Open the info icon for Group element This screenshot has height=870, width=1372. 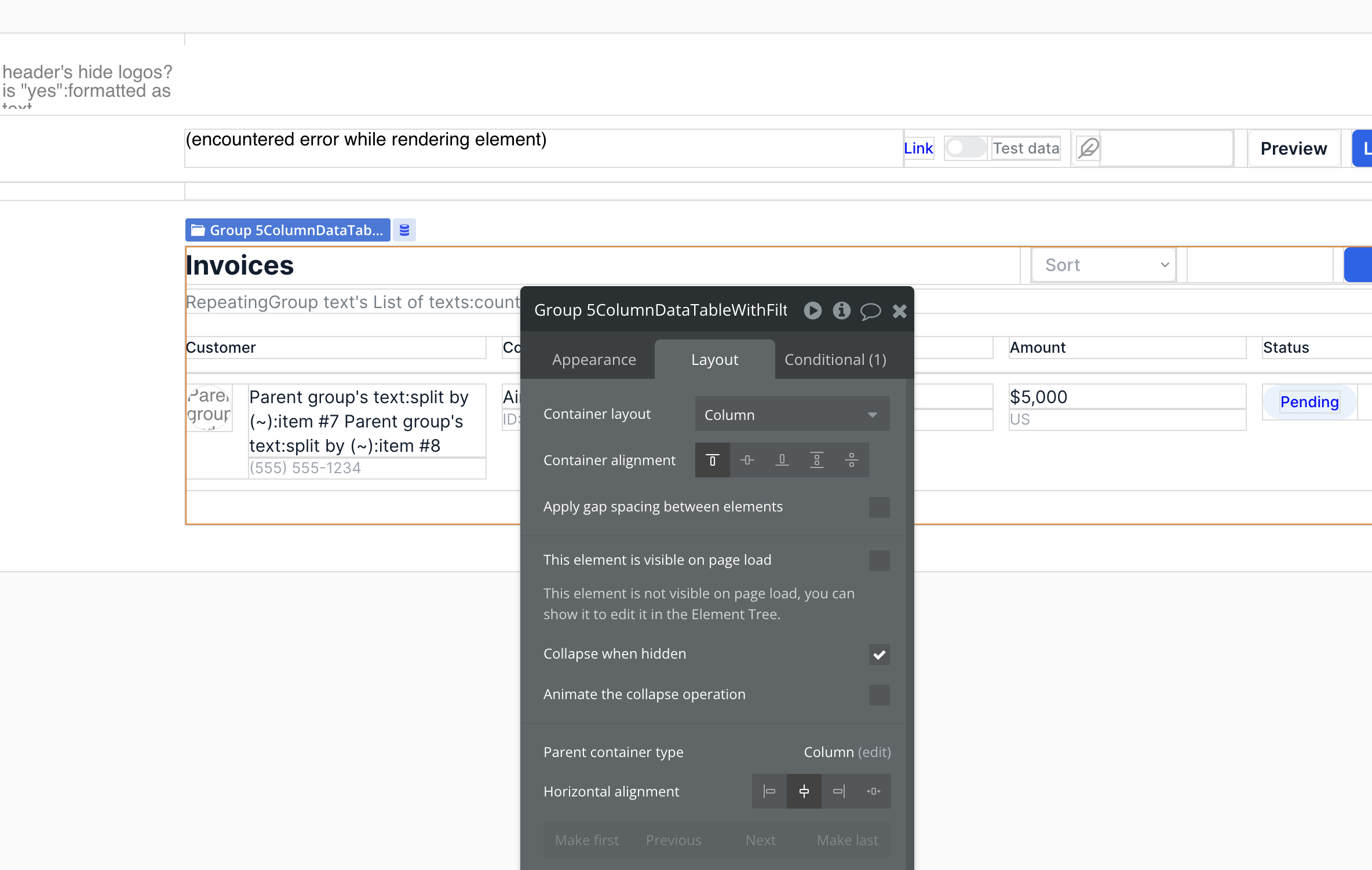pyautogui.click(x=841, y=311)
